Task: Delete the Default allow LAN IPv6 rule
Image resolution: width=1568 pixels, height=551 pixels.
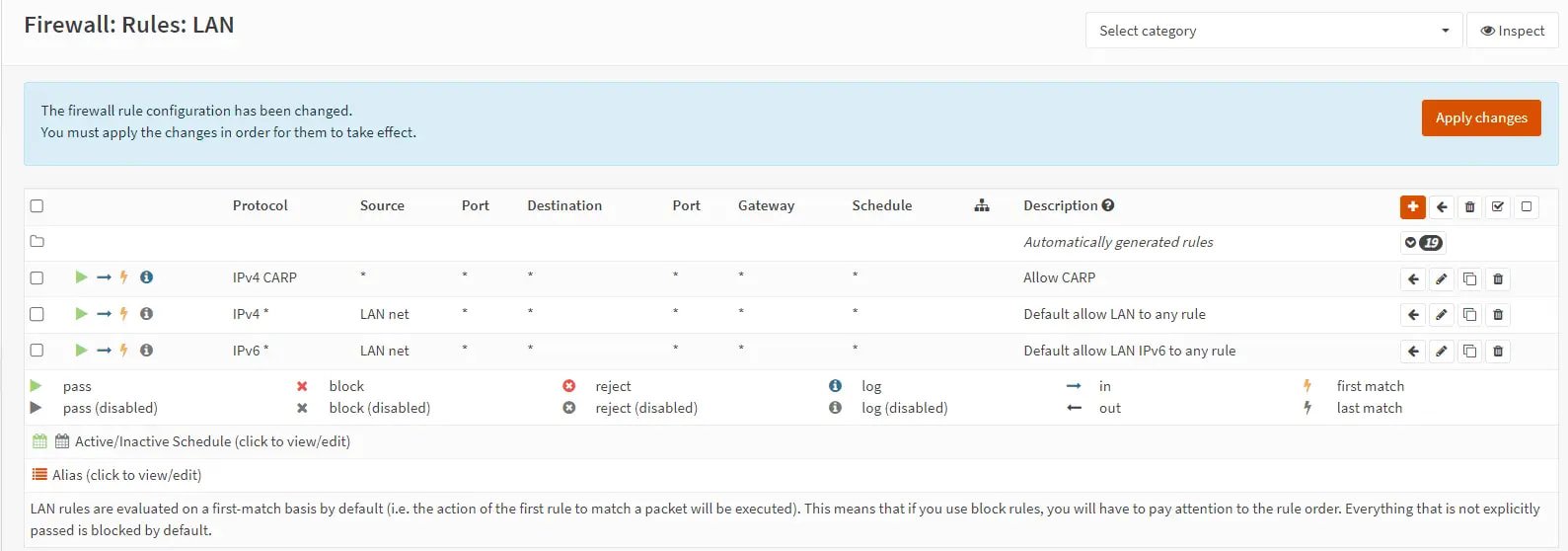Action: (1498, 352)
